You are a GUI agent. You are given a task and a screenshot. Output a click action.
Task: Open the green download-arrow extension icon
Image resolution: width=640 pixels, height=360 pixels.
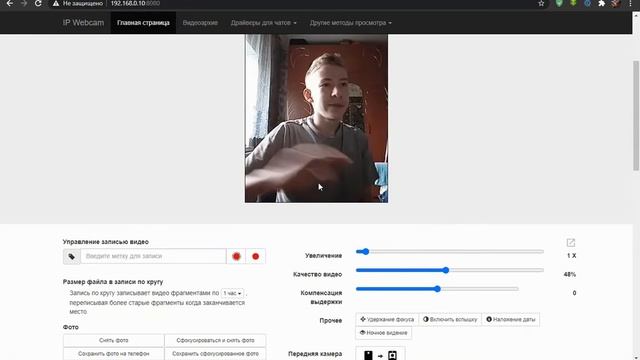(x=573, y=3)
